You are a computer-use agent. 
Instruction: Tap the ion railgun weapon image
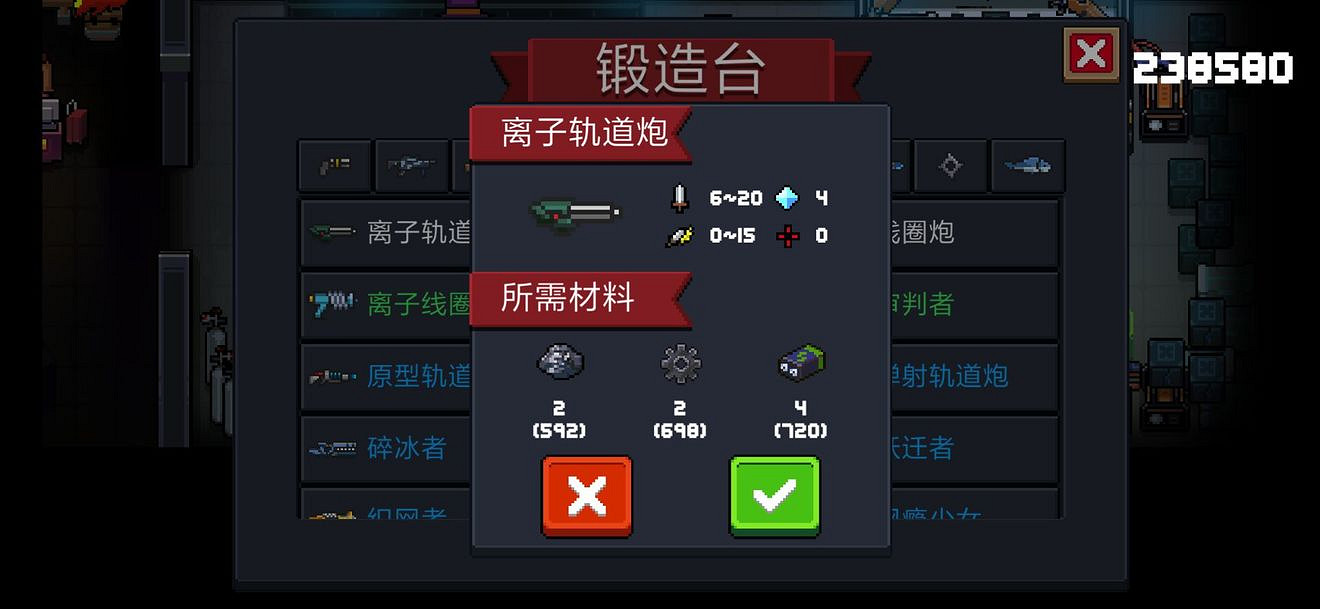(x=574, y=213)
